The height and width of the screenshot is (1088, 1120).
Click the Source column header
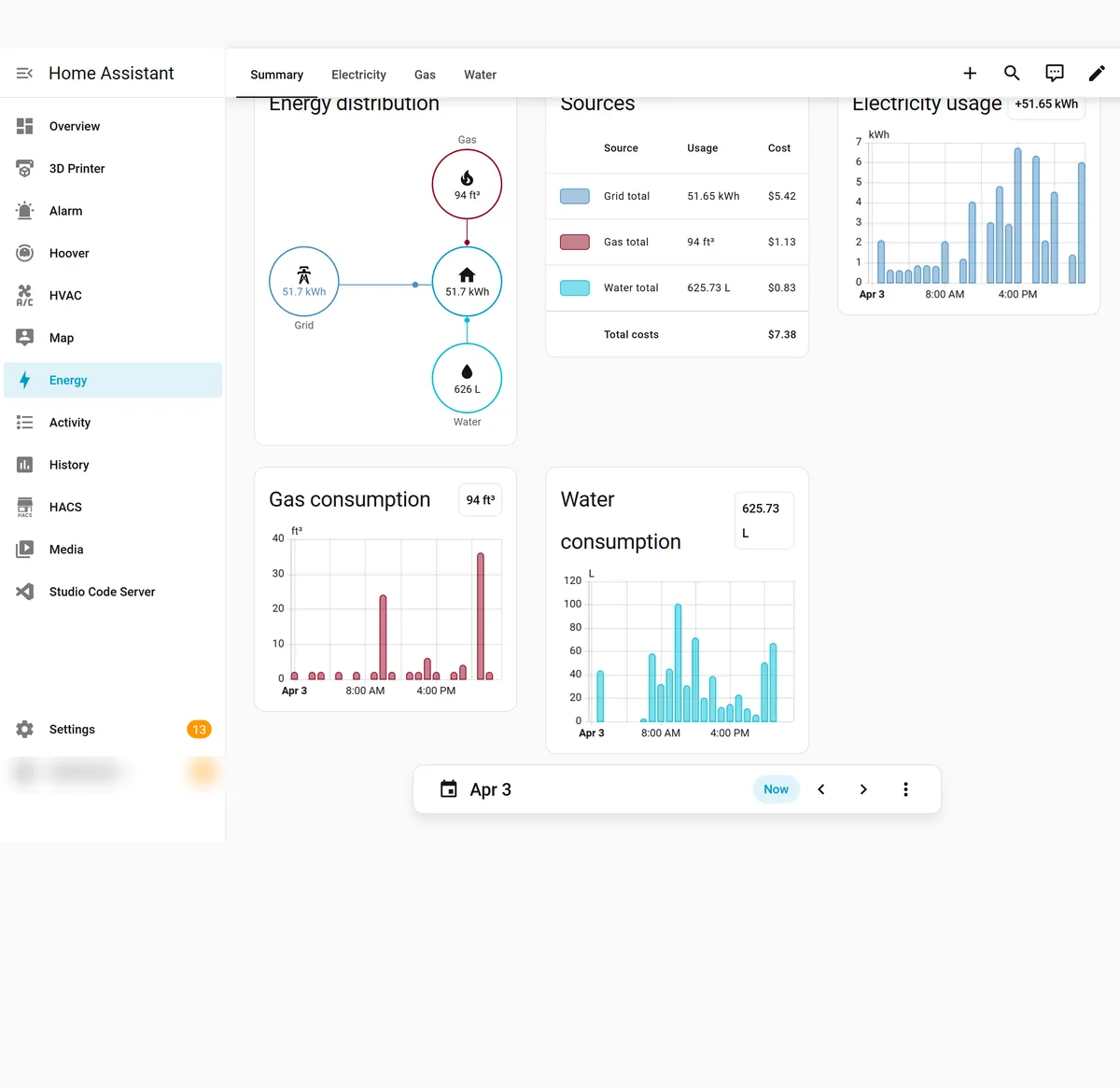tap(621, 148)
